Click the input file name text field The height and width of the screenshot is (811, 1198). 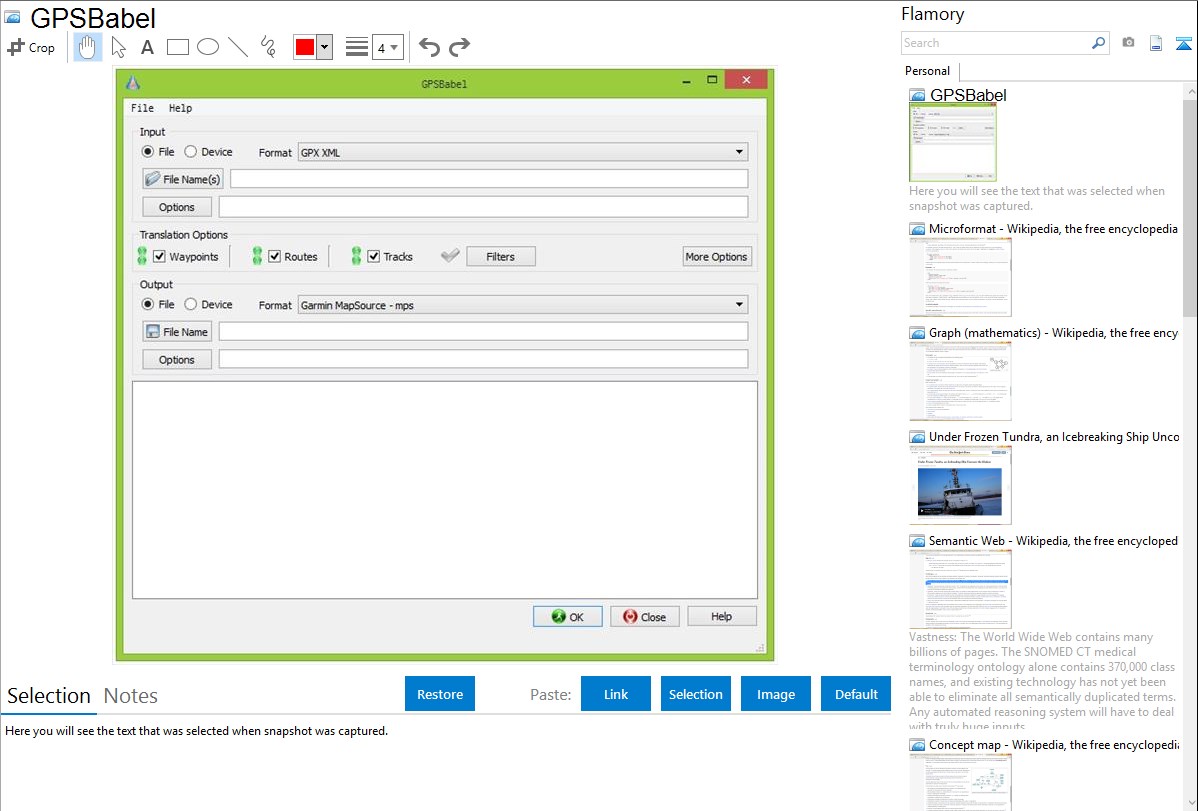click(489, 179)
